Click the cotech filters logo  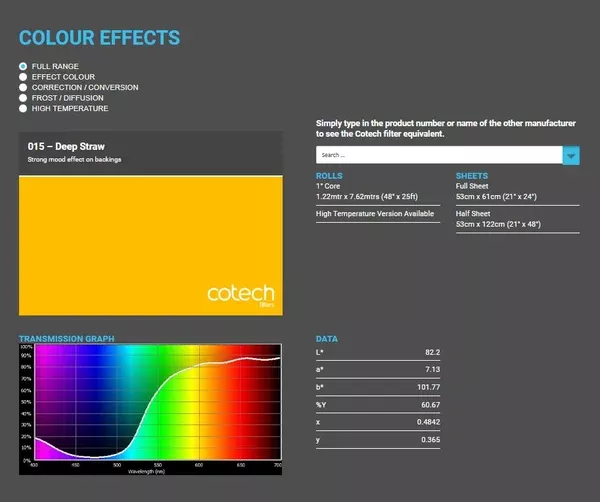[x=241, y=295]
